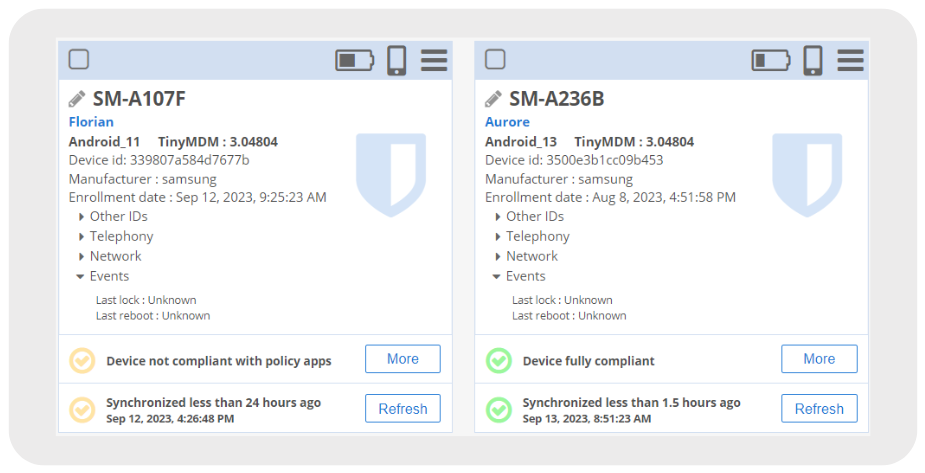Open the hamburger menu on the SM-A236B card
Screen dimensions: 925x473
(x=850, y=60)
